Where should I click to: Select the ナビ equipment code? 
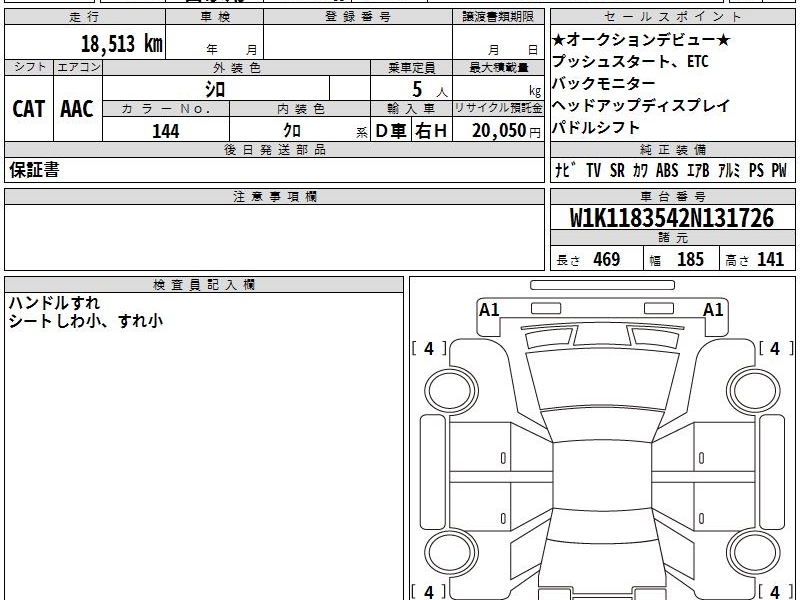(x=565, y=170)
